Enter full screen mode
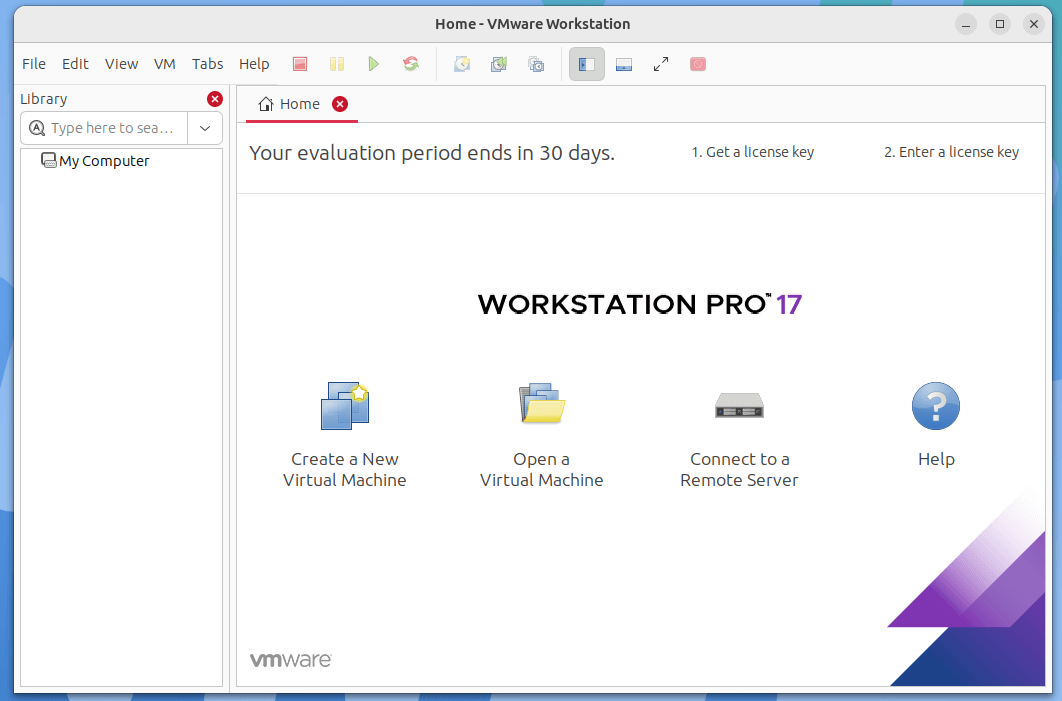 [x=660, y=63]
